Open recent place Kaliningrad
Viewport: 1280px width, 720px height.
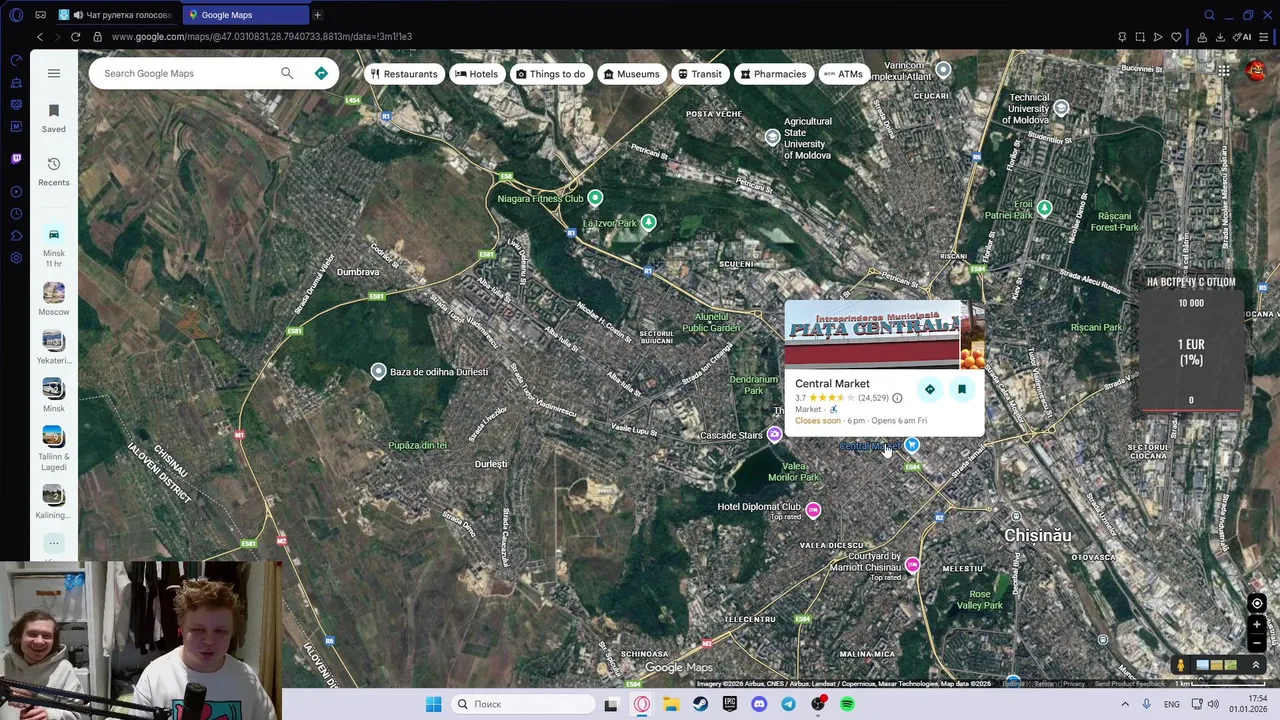point(54,502)
